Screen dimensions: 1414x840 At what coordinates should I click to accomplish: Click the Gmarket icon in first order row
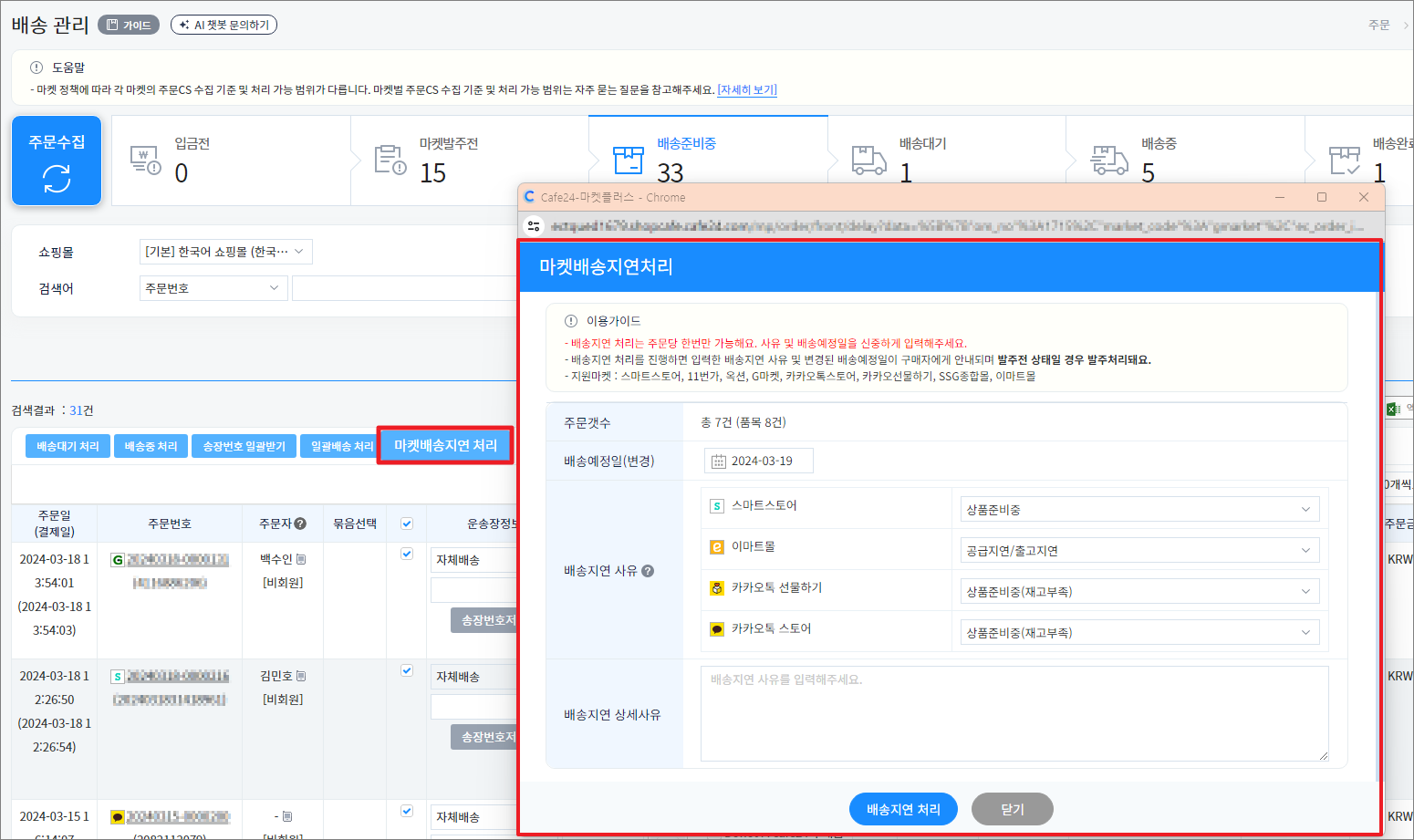pos(117,560)
